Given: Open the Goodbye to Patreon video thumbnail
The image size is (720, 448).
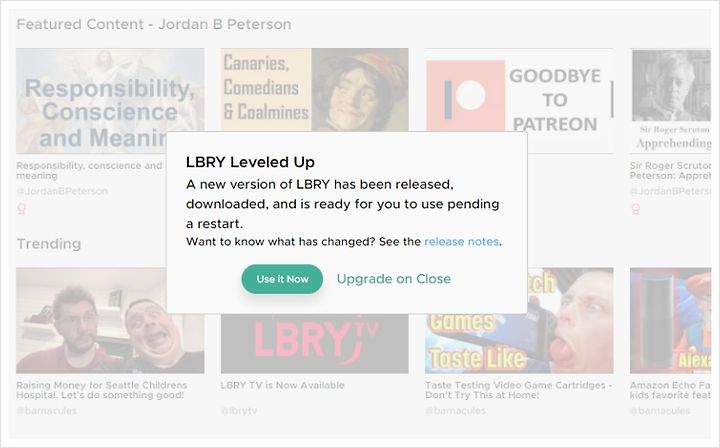Looking at the screenshot, I should pos(519,90).
